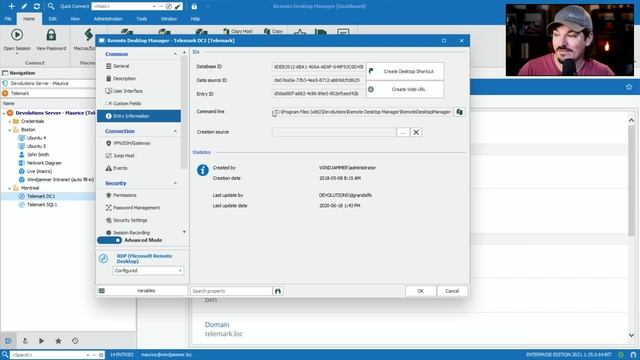Open the Quick Connect host dropdown
This screenshot has height=360, width=640.
coord(154,6)
